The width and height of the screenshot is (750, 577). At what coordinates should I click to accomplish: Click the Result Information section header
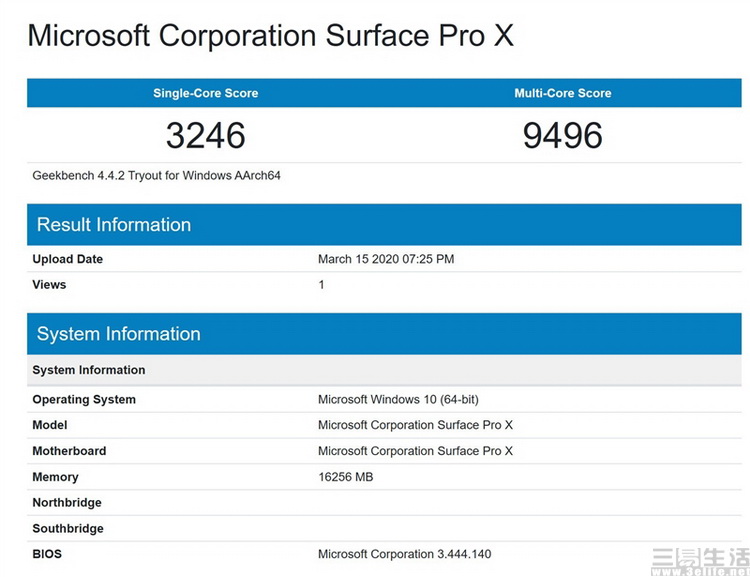pyautogui.click(x=384, y=224)
